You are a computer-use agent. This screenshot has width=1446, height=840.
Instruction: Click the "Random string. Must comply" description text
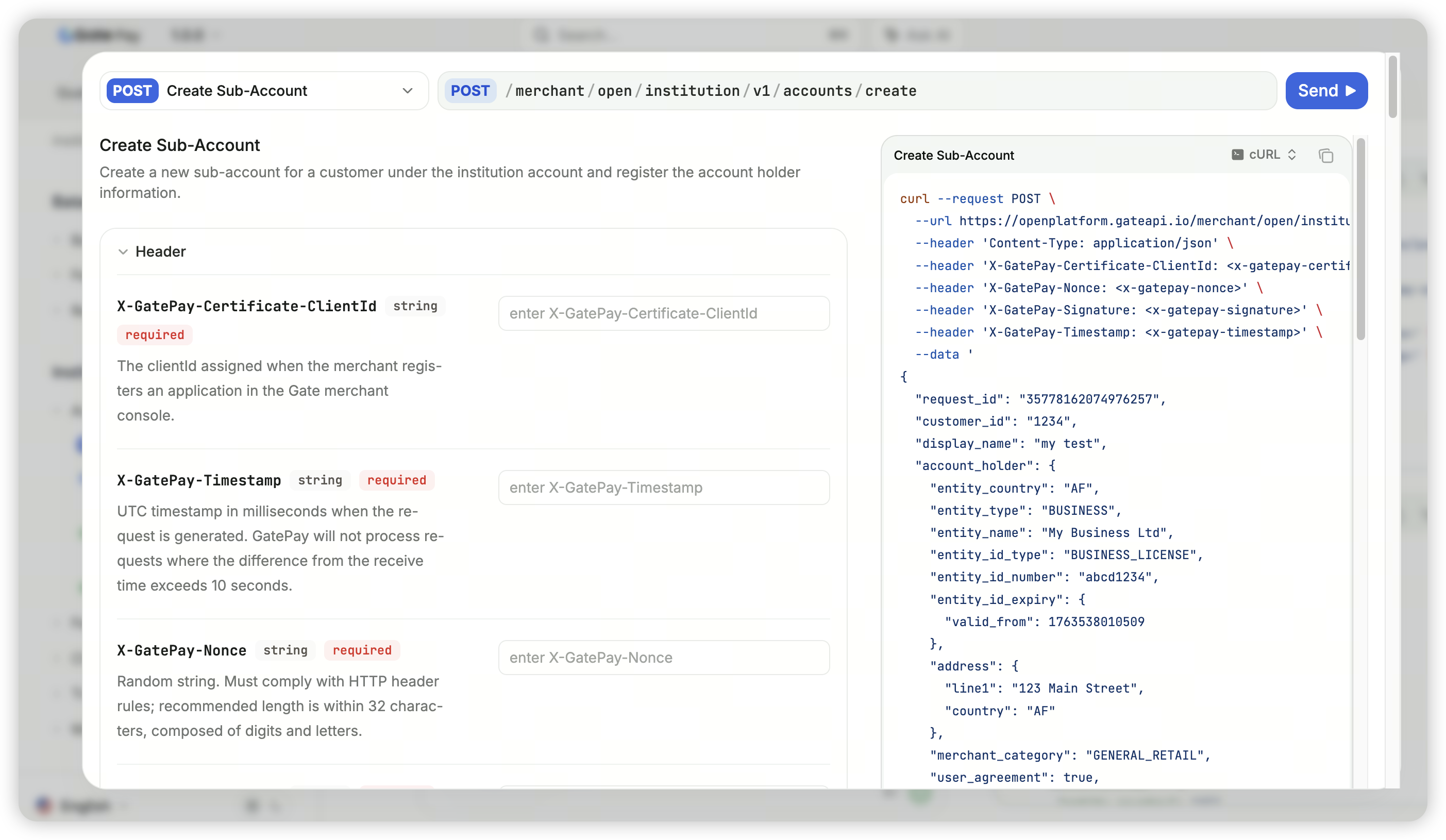point(280,707)
